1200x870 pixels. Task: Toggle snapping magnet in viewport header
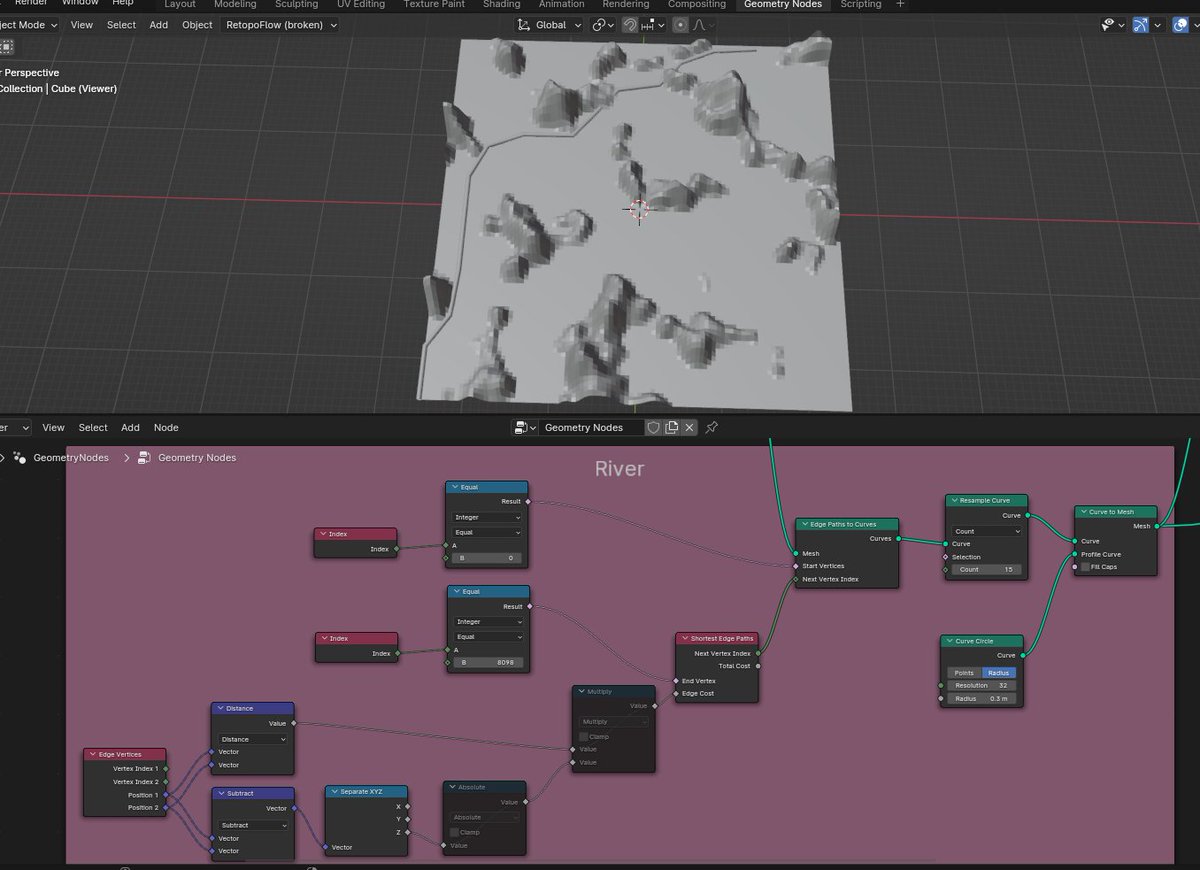(x=630, y=25)
